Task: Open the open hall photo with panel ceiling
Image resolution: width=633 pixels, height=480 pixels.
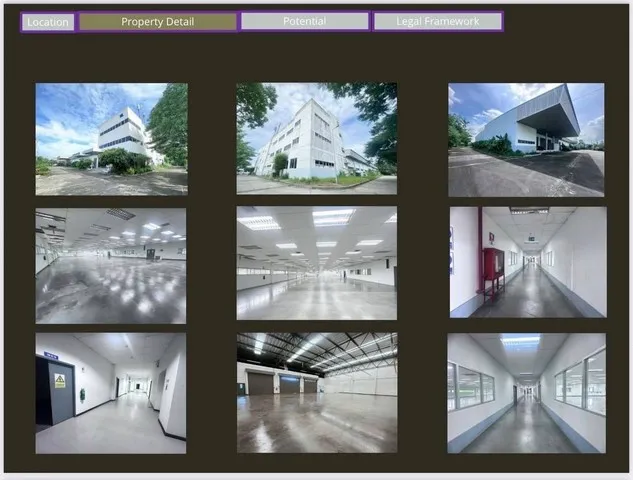Action: [x=316, y=263]
